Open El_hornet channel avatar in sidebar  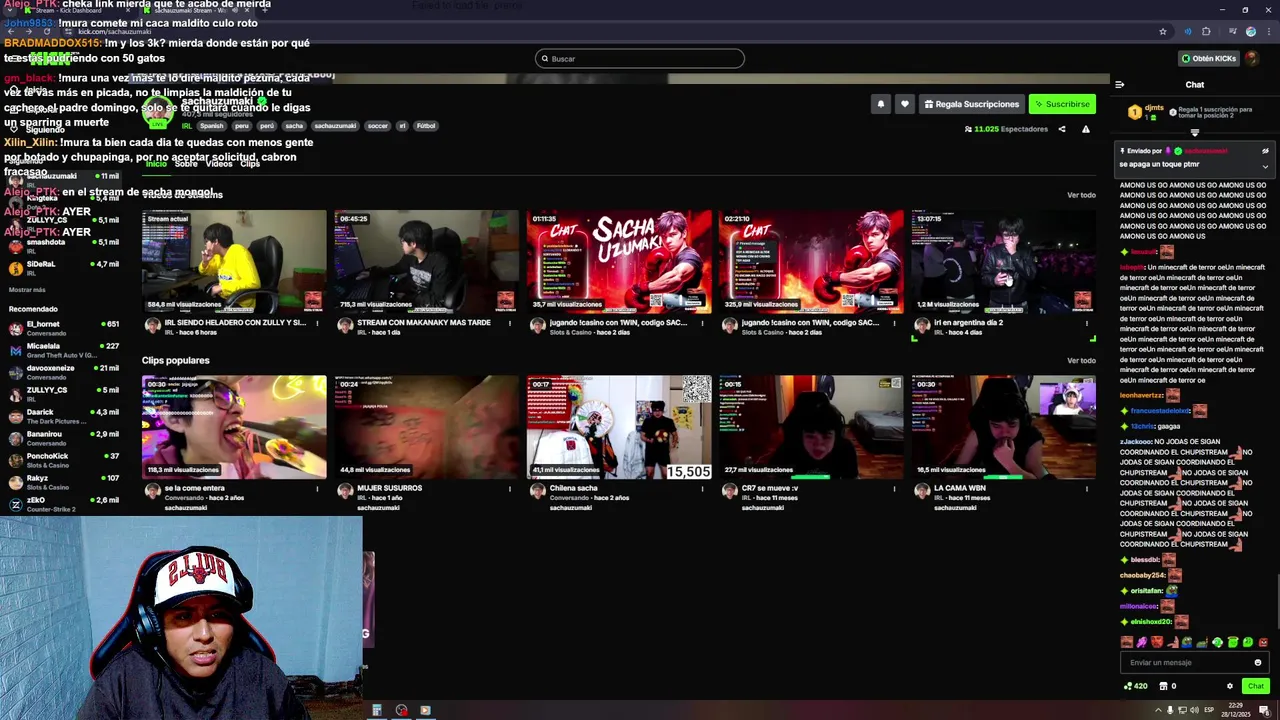point(15,328)
